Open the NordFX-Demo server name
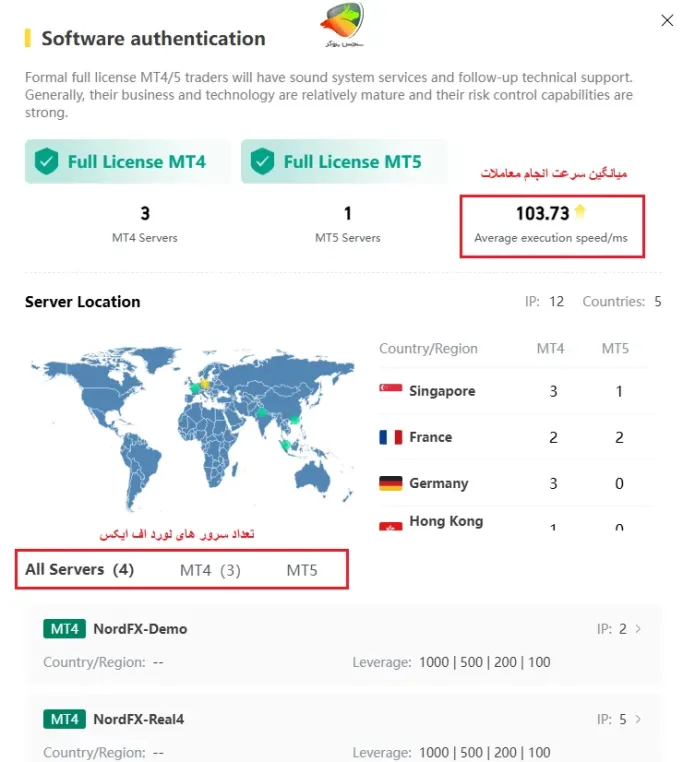Screen dimensions: 683x762 140,629
